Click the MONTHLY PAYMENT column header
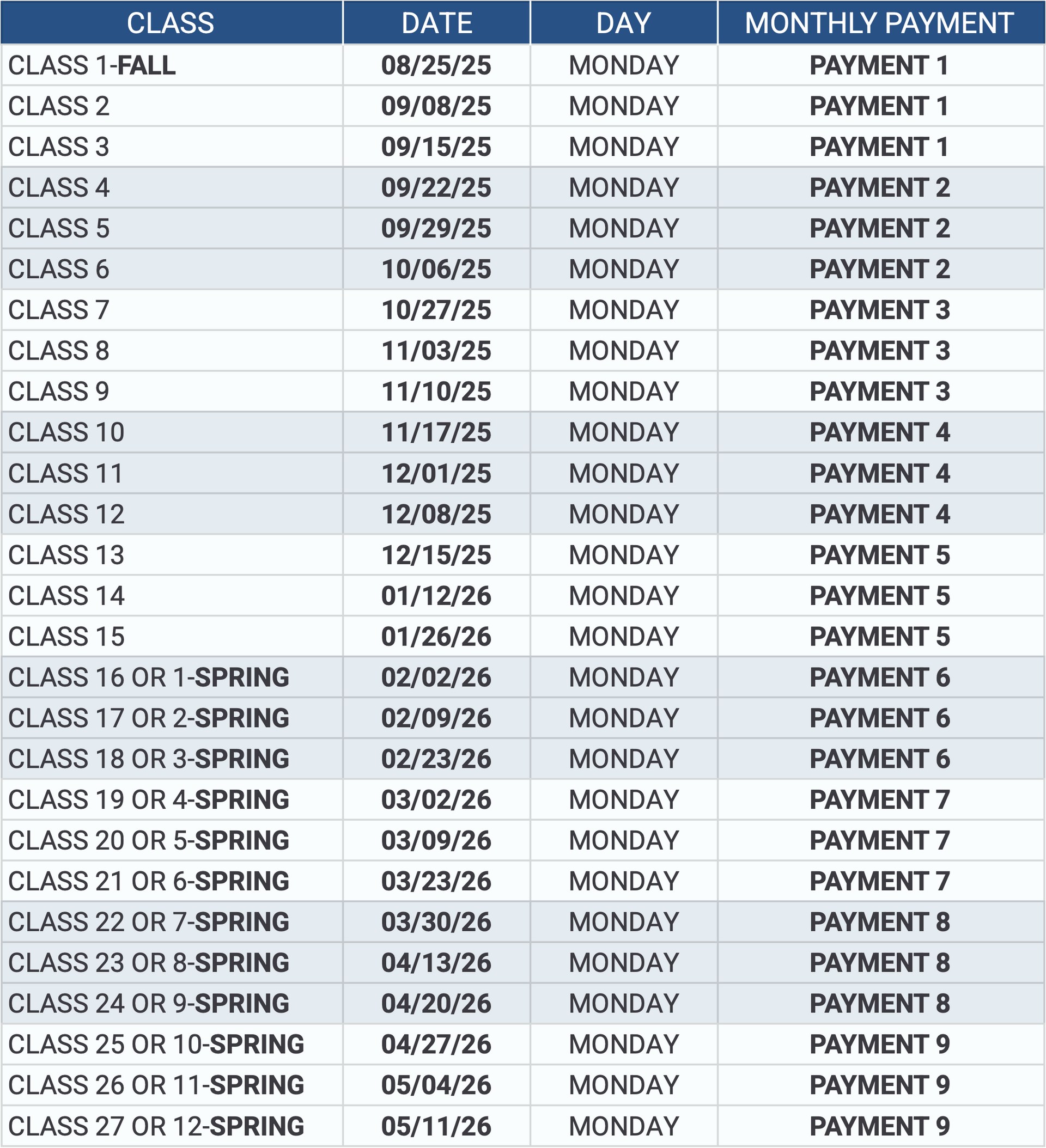The width and height of the screenshot is (1046, 1148). click(879, 23)
